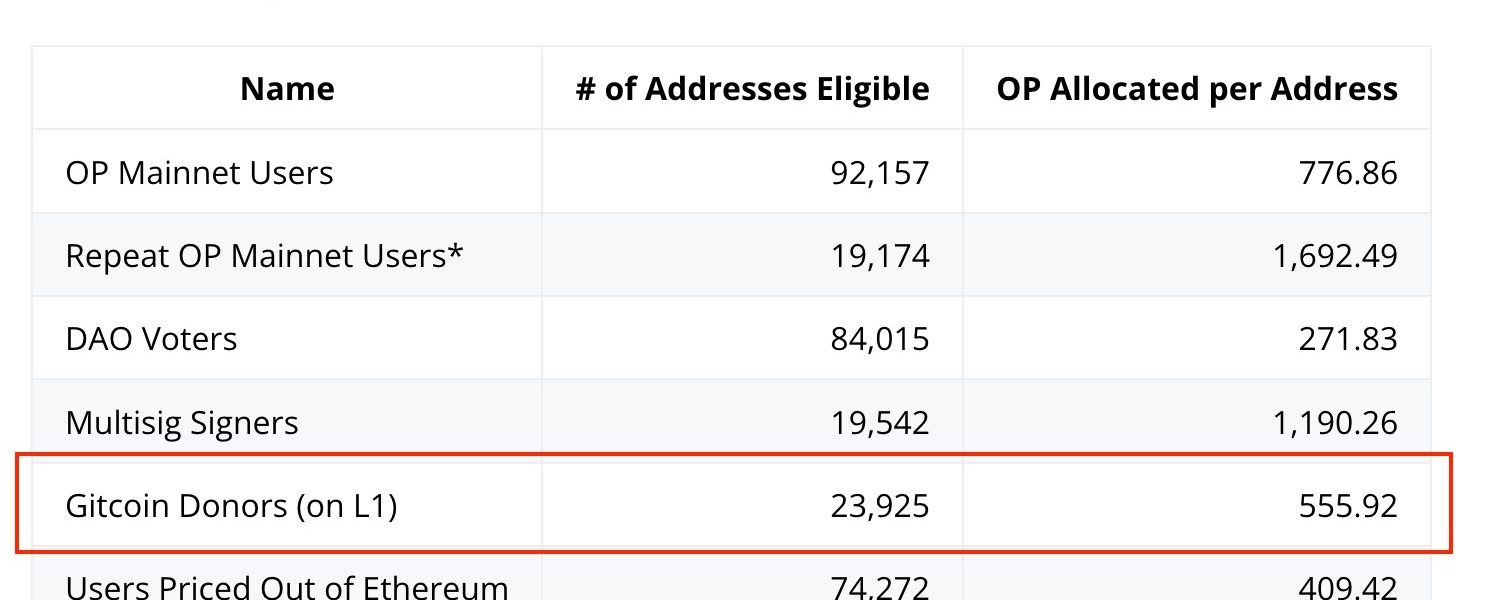Select the 1,692.49 OP allocation cell
This screenshot has width=1504, height=600.
[x=1335, y=256]
